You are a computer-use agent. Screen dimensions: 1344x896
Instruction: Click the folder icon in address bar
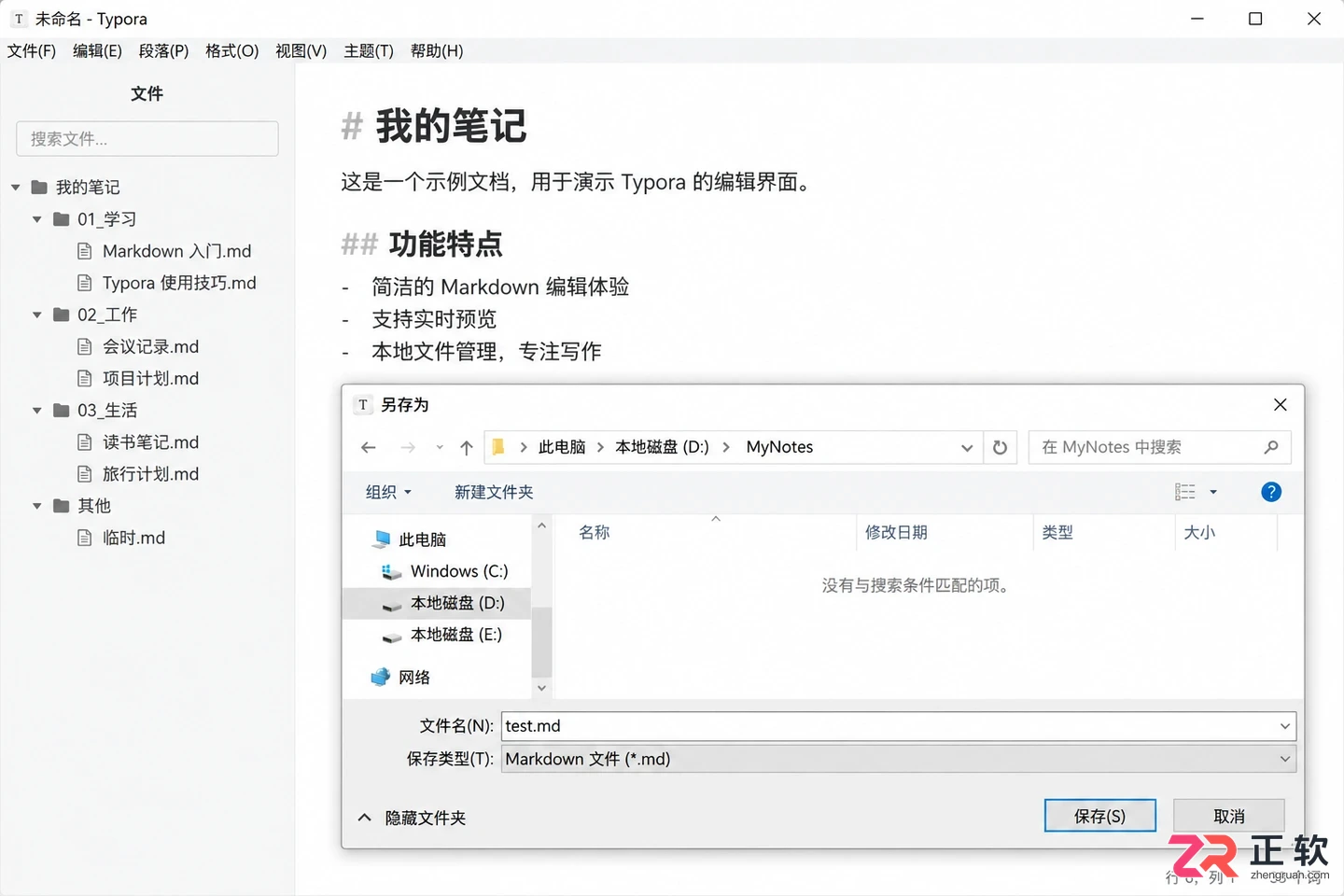(x=498, y=447)
